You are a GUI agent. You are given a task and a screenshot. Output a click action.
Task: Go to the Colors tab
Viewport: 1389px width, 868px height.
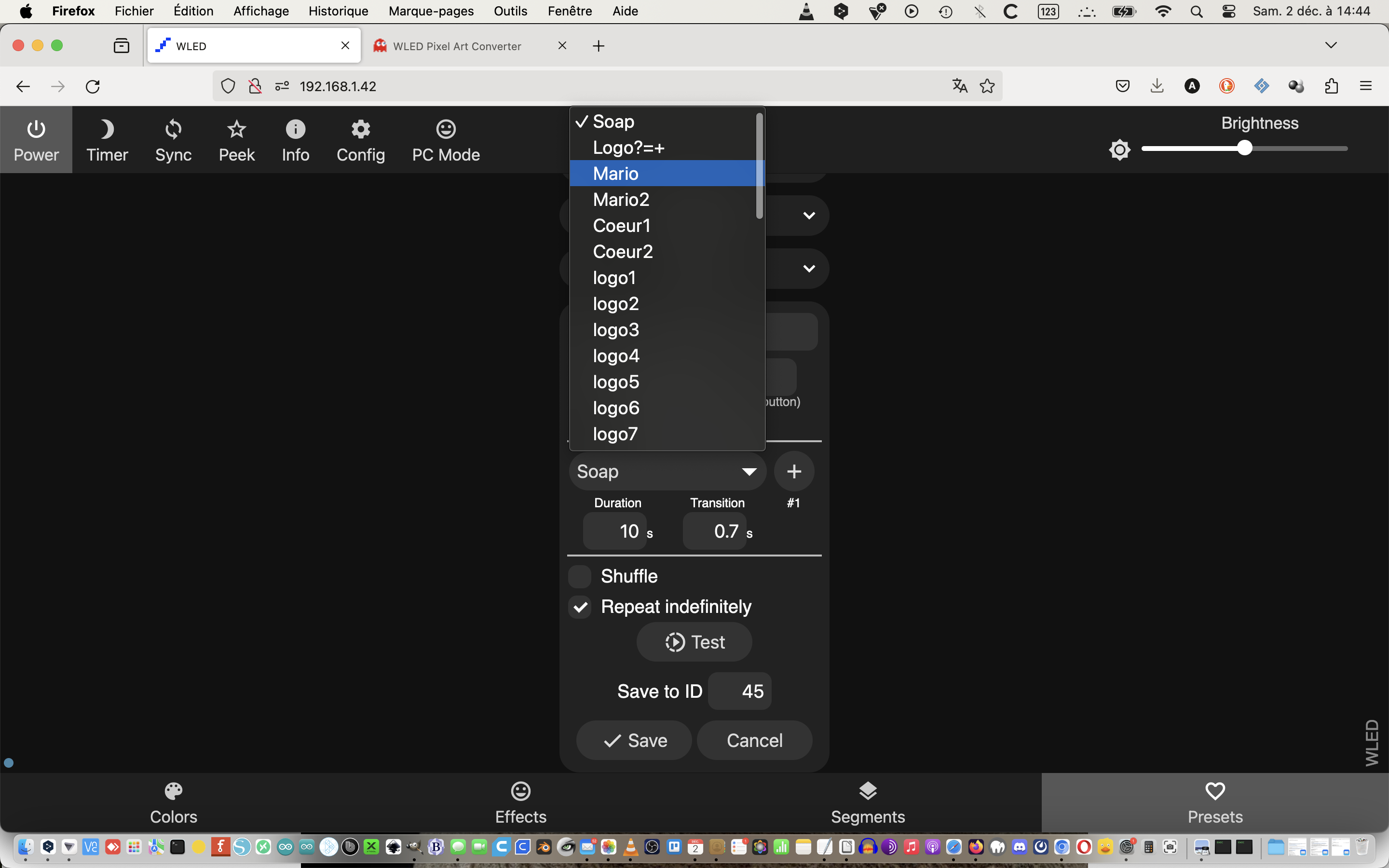(x=173, y=802)
